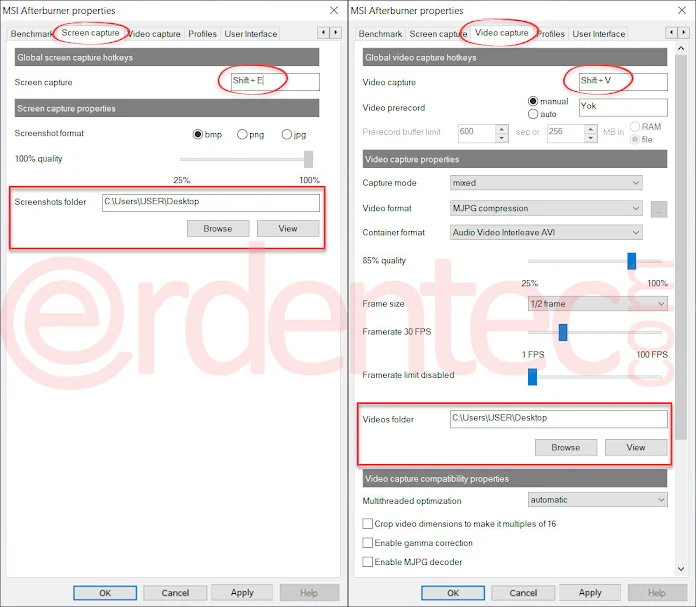Adjust prerecord MB stepper arrows
Screen dimensions: 696x607
click(x=591, y=133)
